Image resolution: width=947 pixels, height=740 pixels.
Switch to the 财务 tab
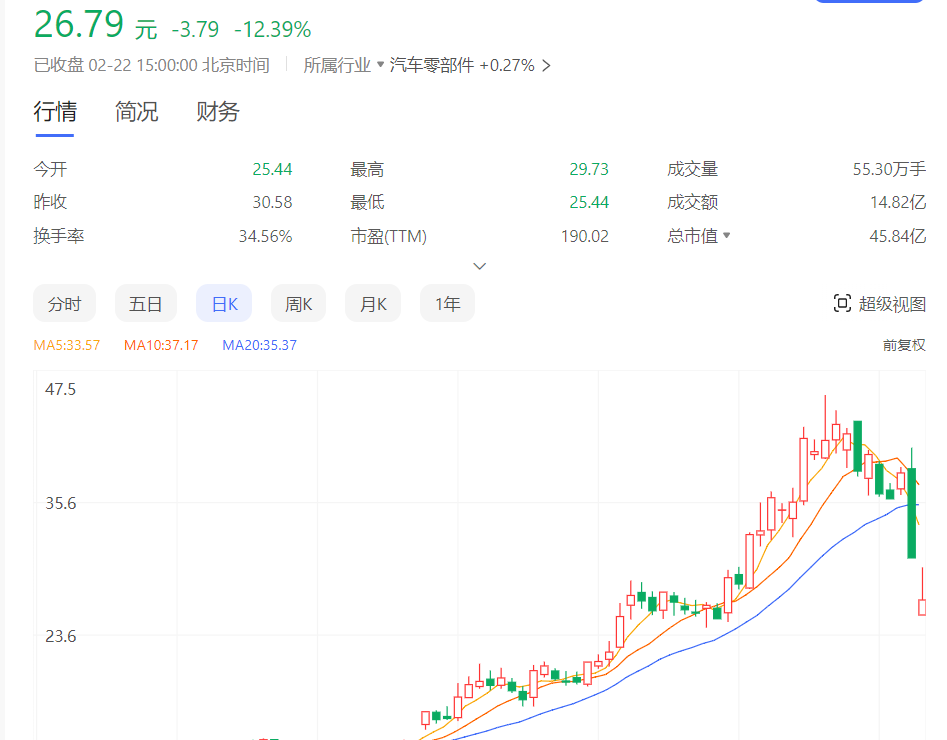point(216,111)
